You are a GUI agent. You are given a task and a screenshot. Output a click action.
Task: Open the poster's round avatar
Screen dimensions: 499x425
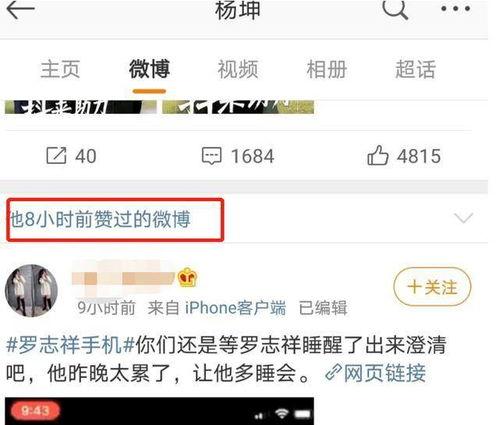[x=31, y=290]
